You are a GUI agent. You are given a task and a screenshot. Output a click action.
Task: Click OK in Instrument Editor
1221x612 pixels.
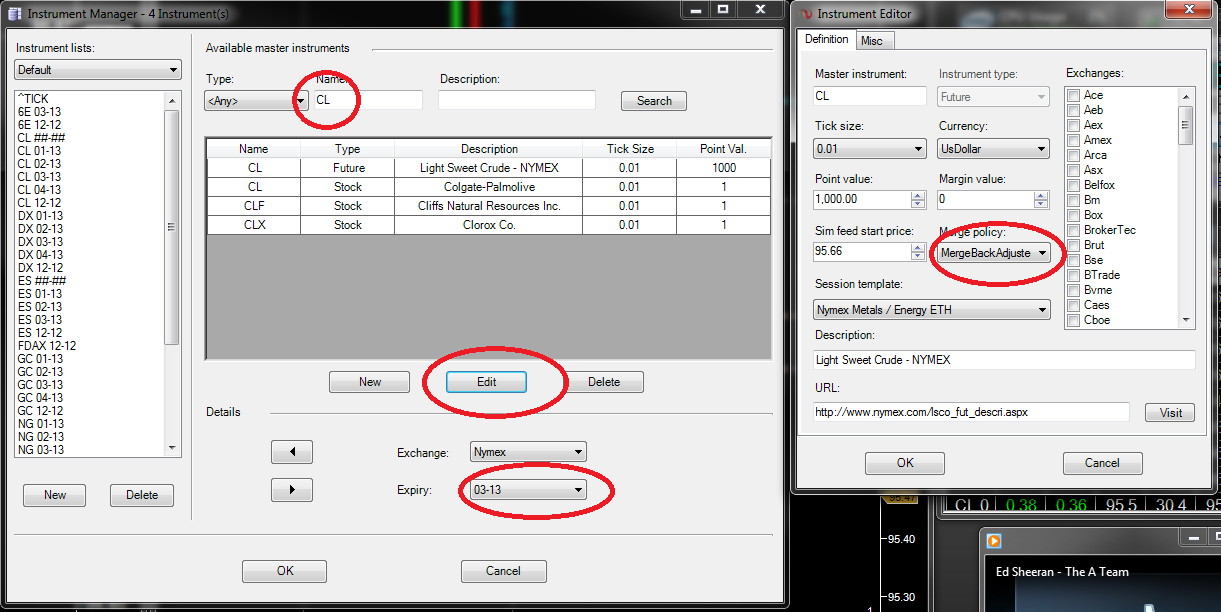coord(905,463)
